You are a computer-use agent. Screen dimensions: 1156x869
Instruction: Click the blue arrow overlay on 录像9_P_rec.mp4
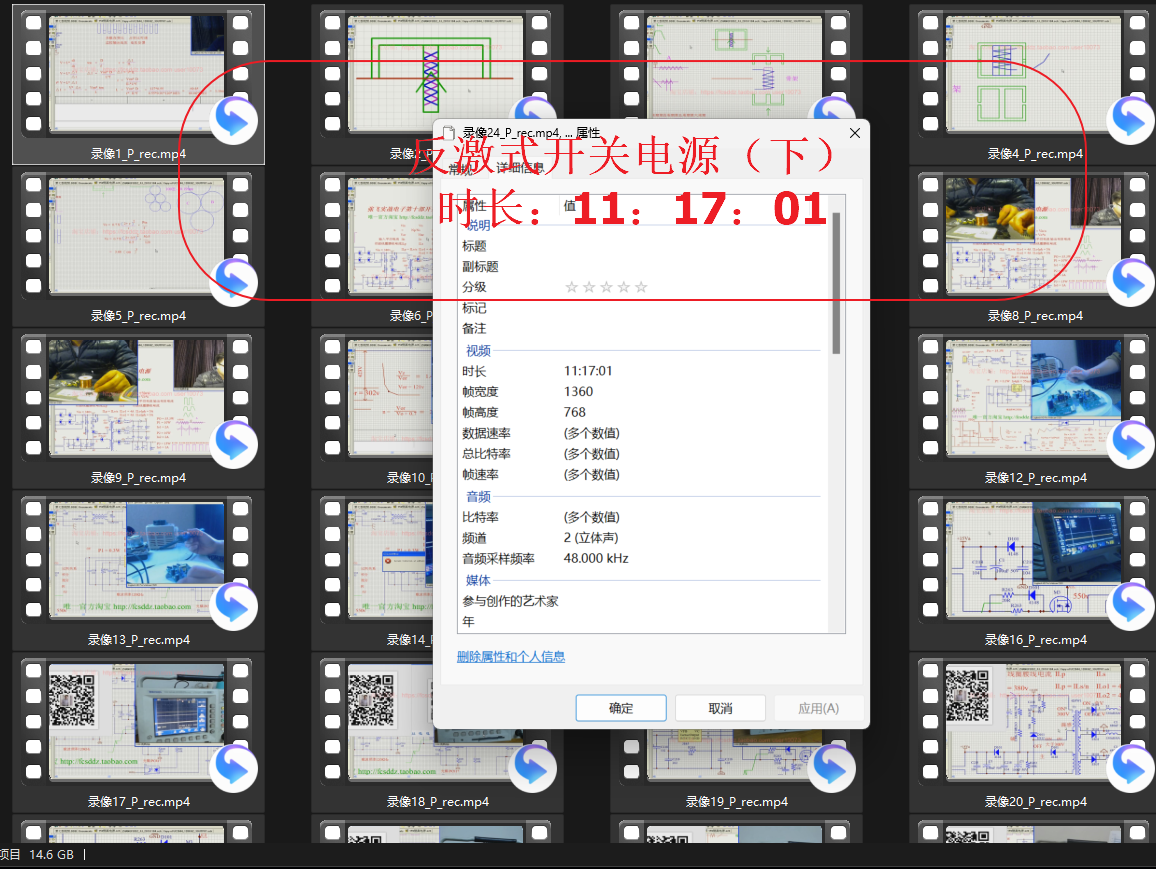(234, 444)
